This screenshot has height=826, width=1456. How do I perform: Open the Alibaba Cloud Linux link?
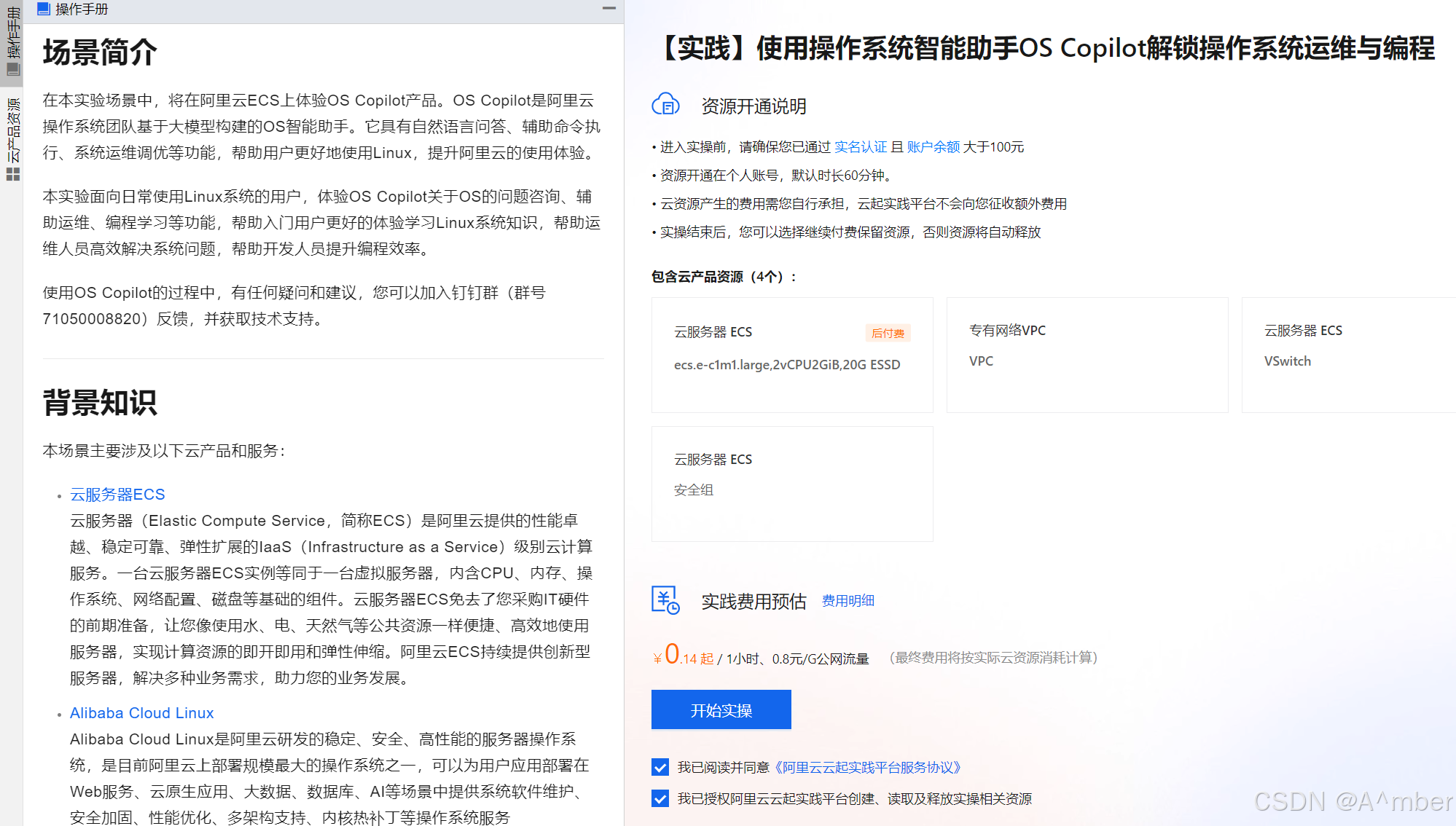pos(141,713)
